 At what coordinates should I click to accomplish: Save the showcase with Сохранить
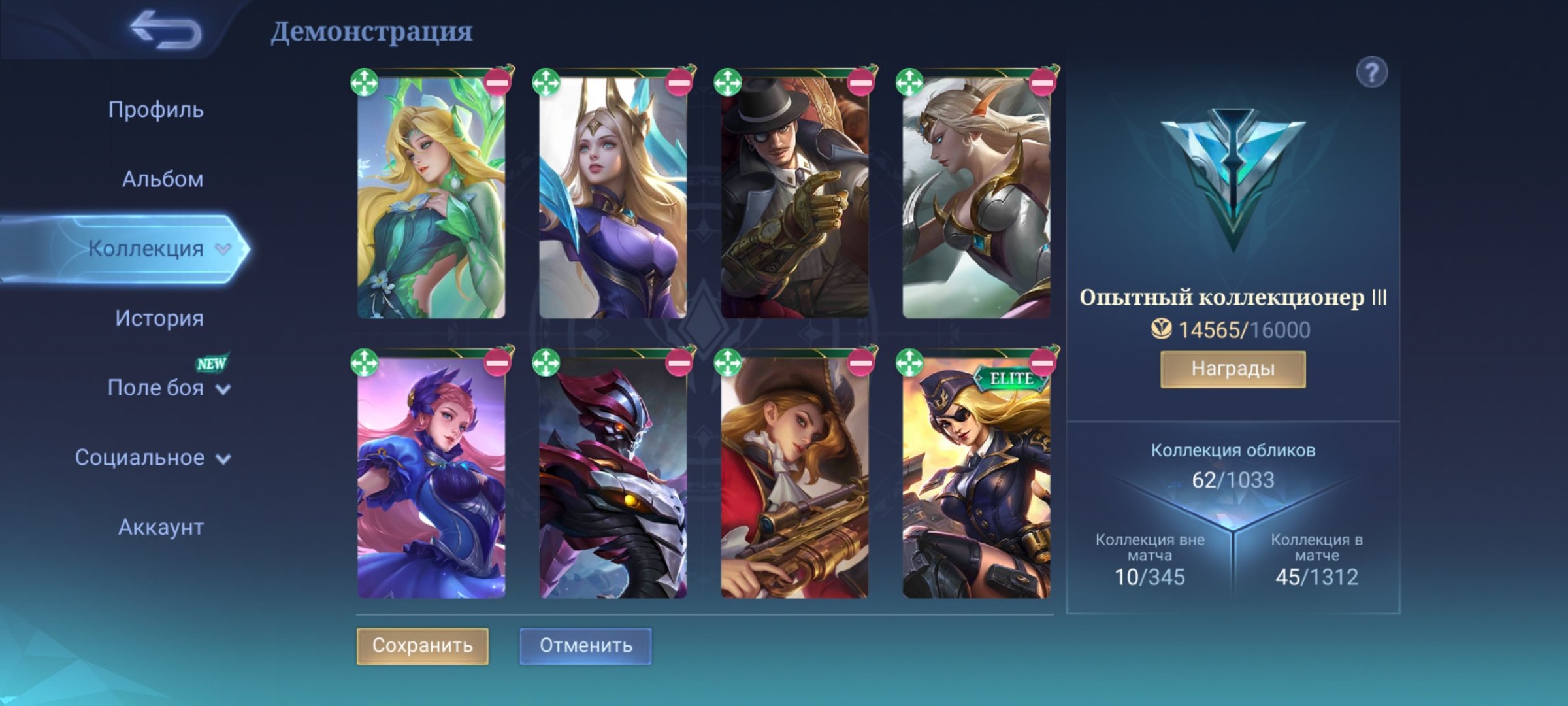(423, 646)
